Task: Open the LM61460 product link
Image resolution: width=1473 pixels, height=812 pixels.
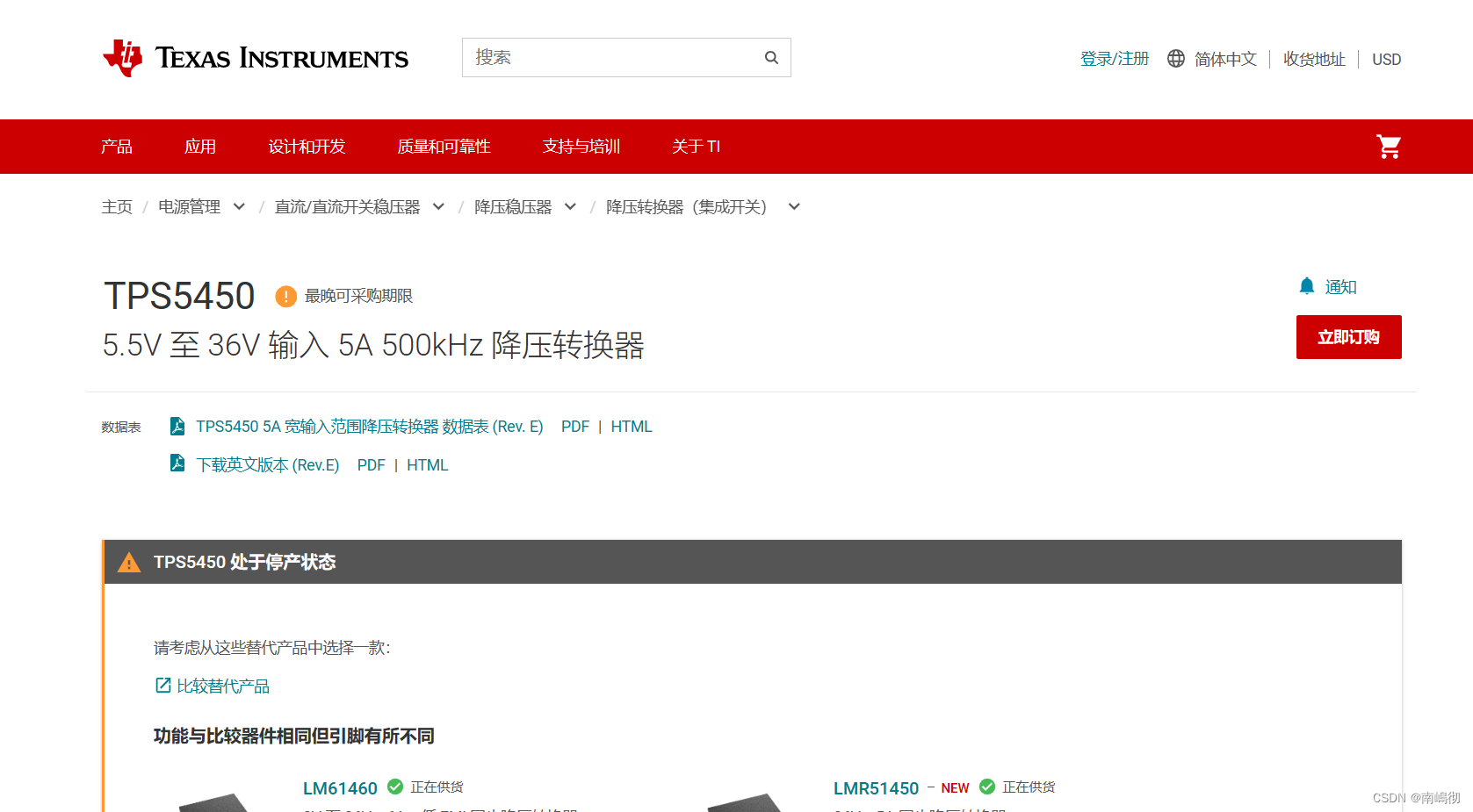Action: pyautogui.click(x=340, y=787)
